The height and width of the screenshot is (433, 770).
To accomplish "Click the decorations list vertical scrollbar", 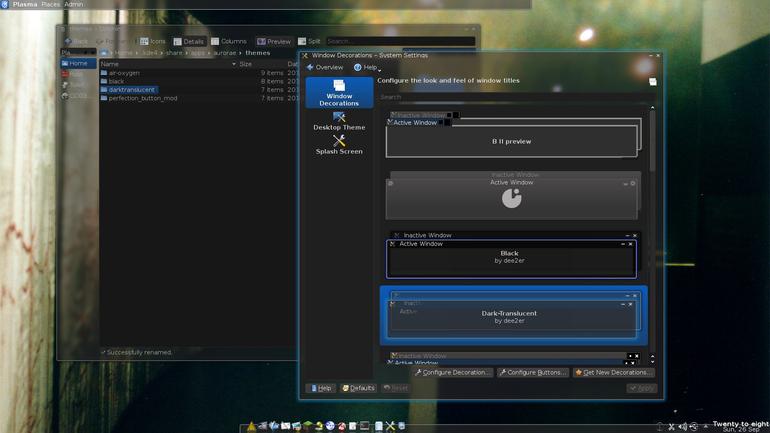I will 652,142.
